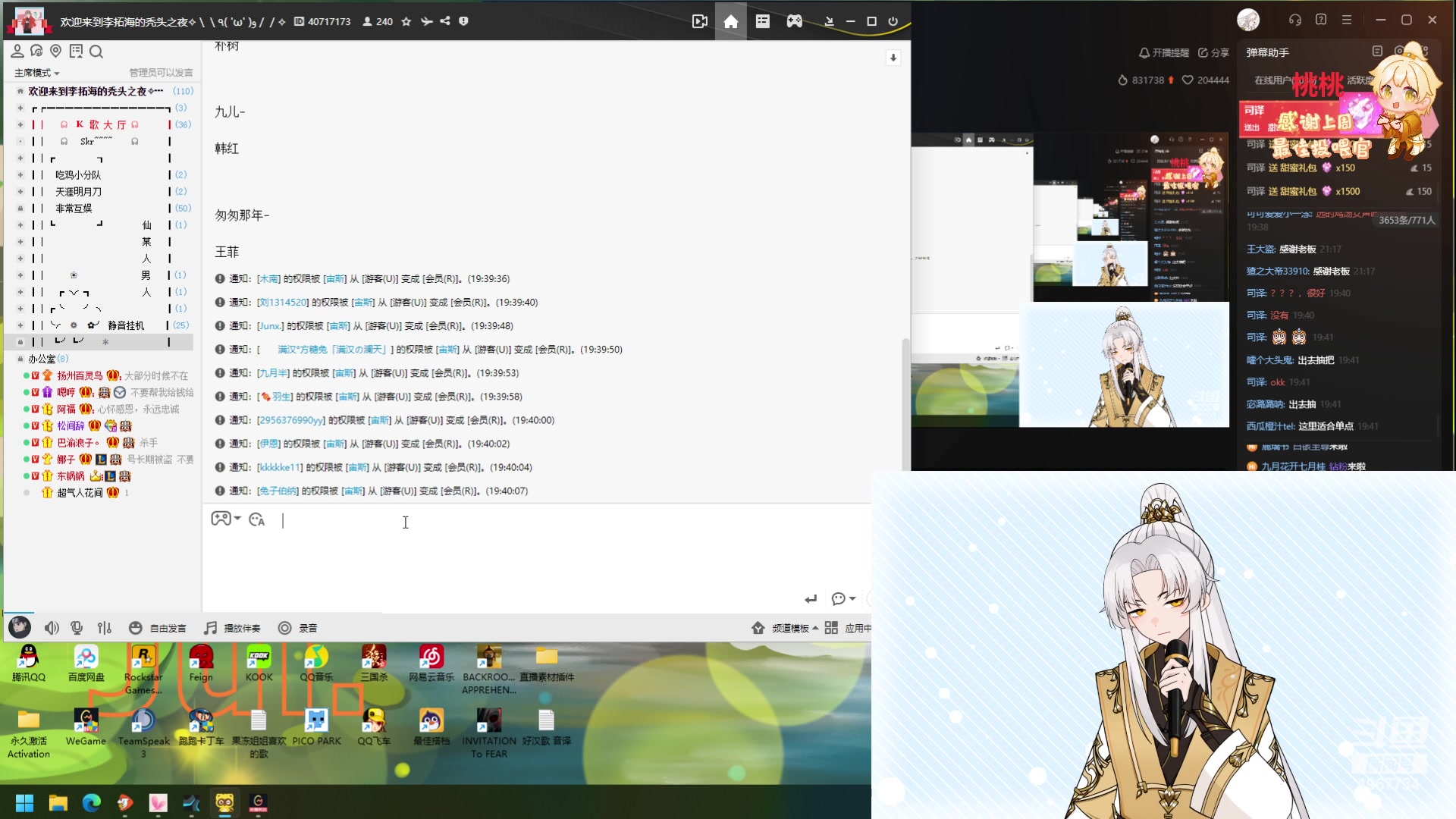Click the share icon next to the channel title
The width and height of the screenshot is (1456, 819).
tap(445, 21)
